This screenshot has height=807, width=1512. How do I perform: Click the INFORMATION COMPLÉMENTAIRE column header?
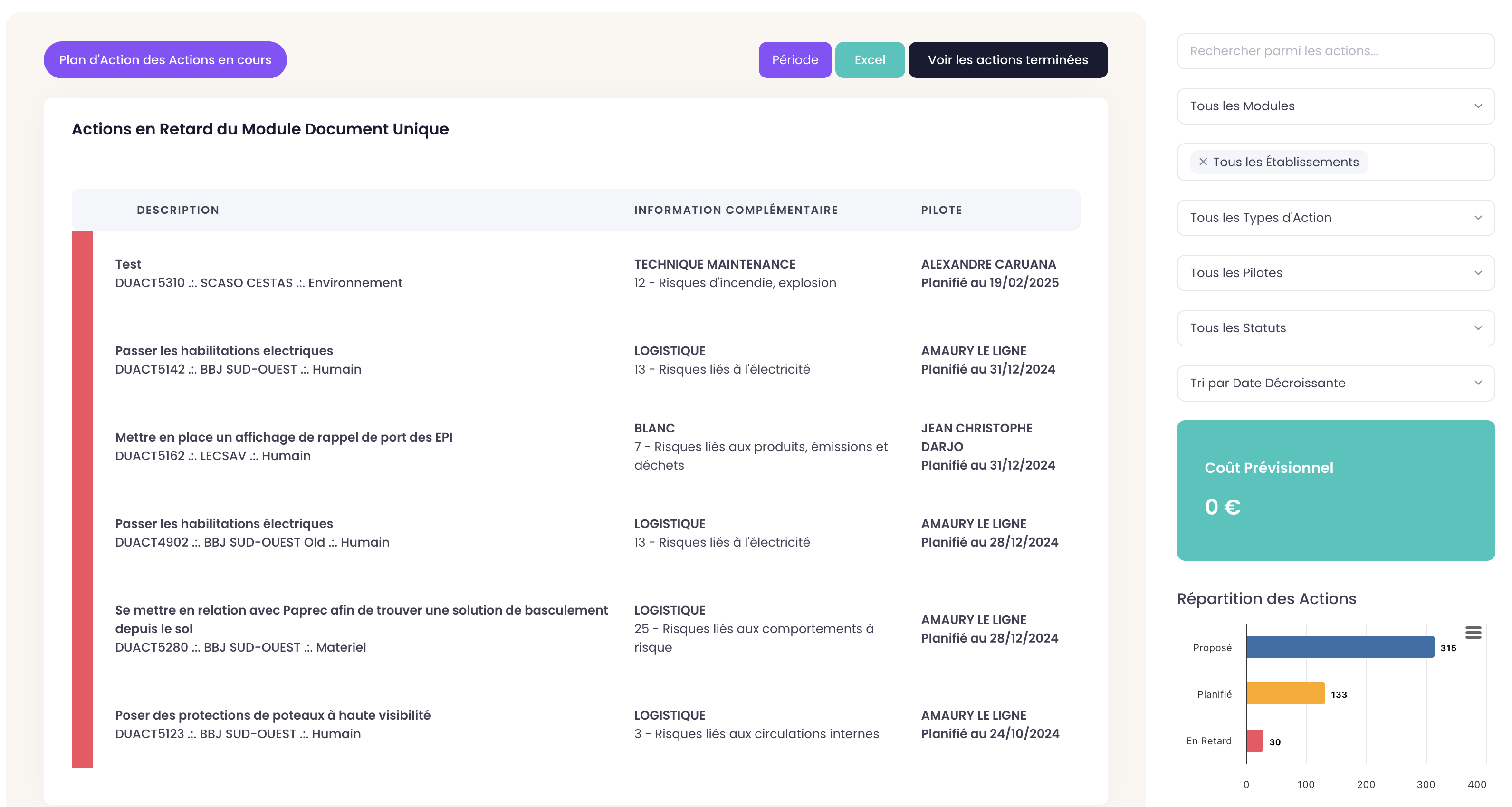click(x=736, y=210)
